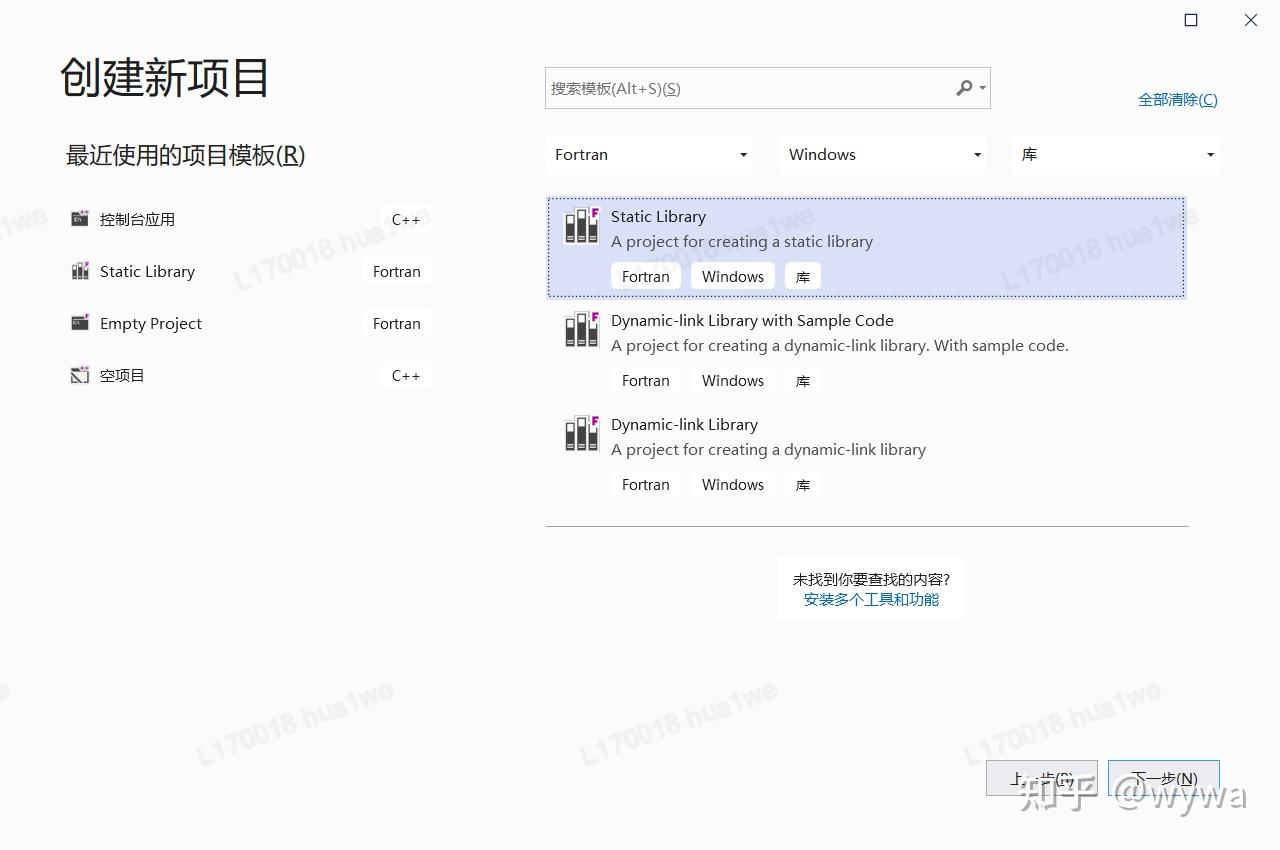This screenshot has height=850, width=1280.
Task: Click the Dynamic-link Library with Sample Code icon
Action: click(x=580, y=330)
